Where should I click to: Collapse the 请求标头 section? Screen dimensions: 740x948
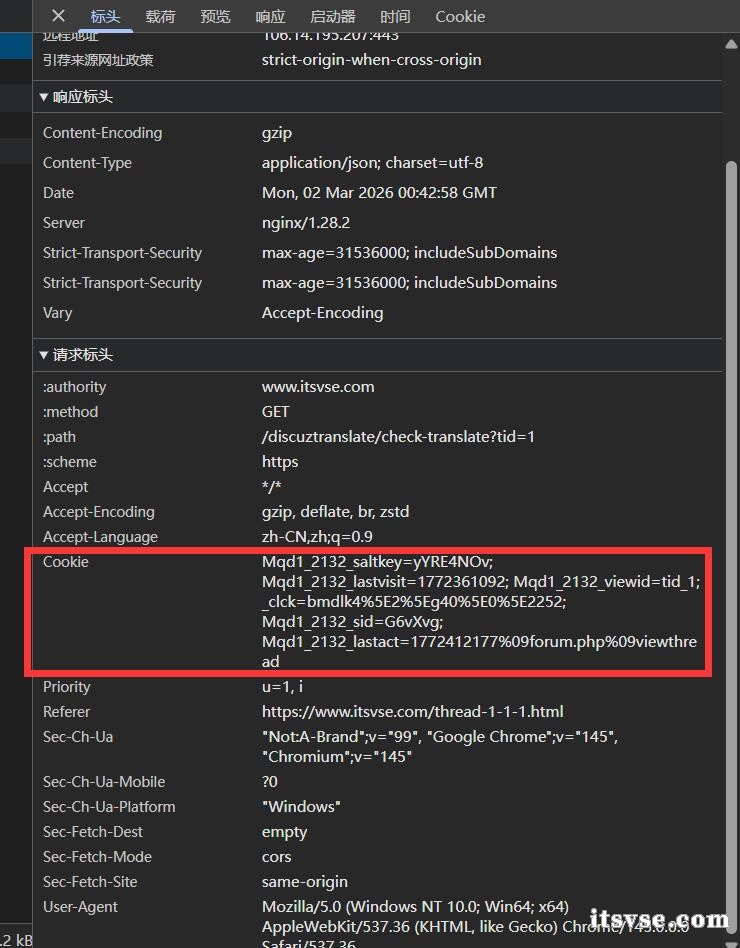coord(76,355)
